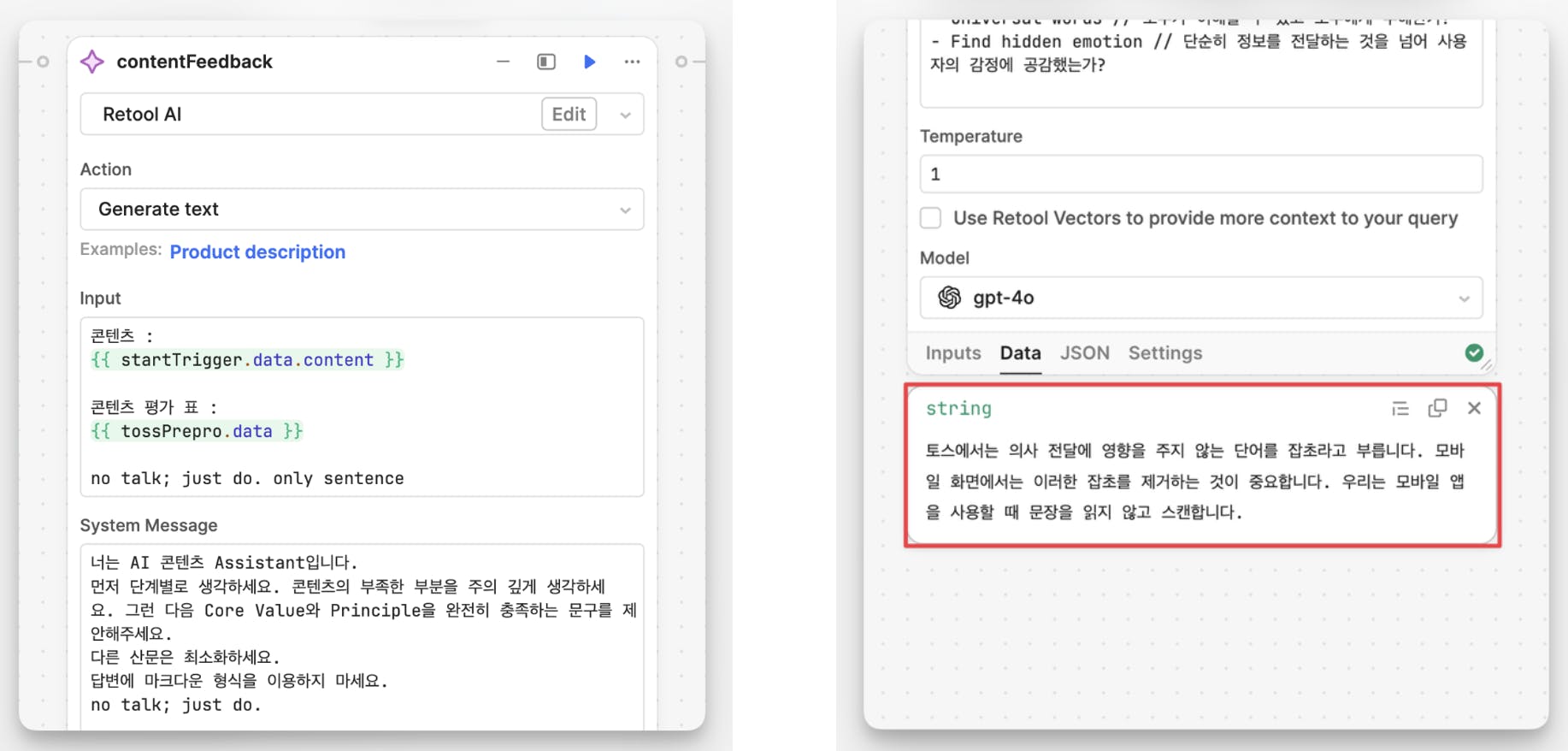Click the tossPrepro.data expression
Image resolution: width=1568 pixels, height=751 pixels.
coord(197,431)
